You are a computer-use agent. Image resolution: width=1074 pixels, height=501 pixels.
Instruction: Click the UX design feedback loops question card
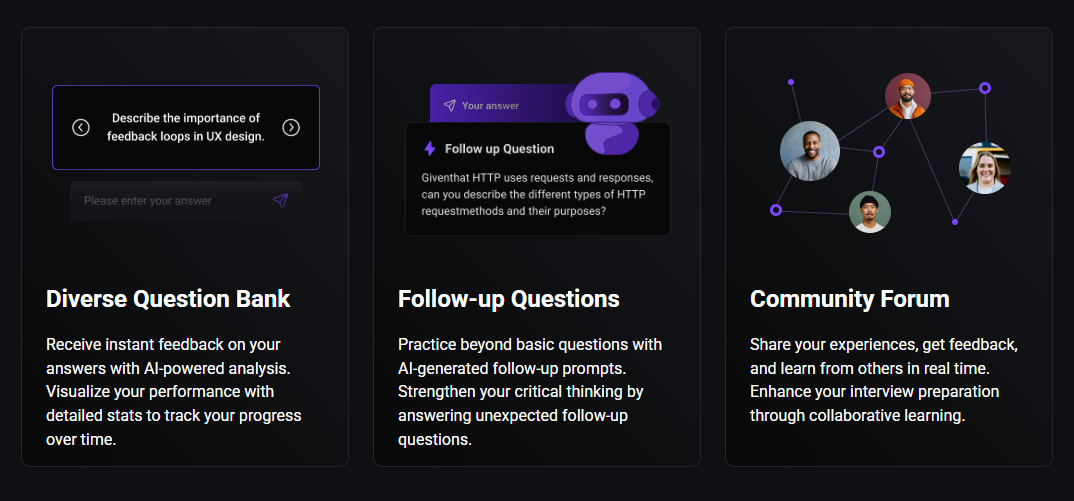pyautogui.click(x=186, y=127)
